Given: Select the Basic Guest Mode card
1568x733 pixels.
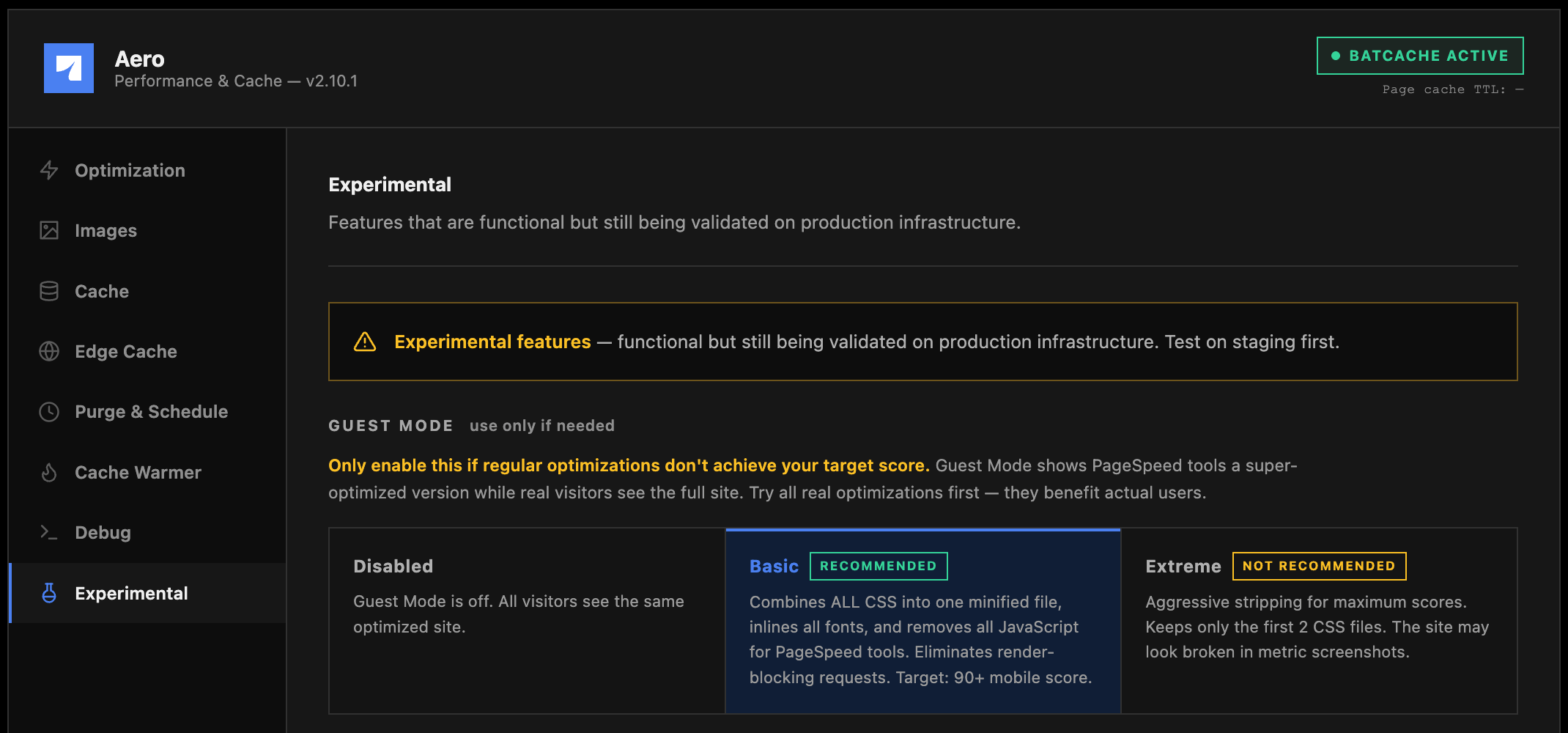Looking at the screenshot, I should [923, 620].
